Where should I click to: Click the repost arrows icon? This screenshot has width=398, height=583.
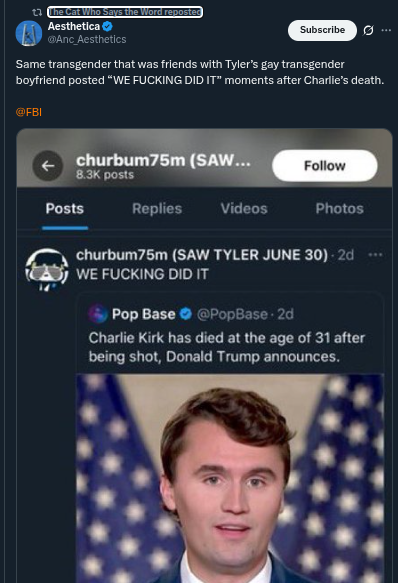37,12
